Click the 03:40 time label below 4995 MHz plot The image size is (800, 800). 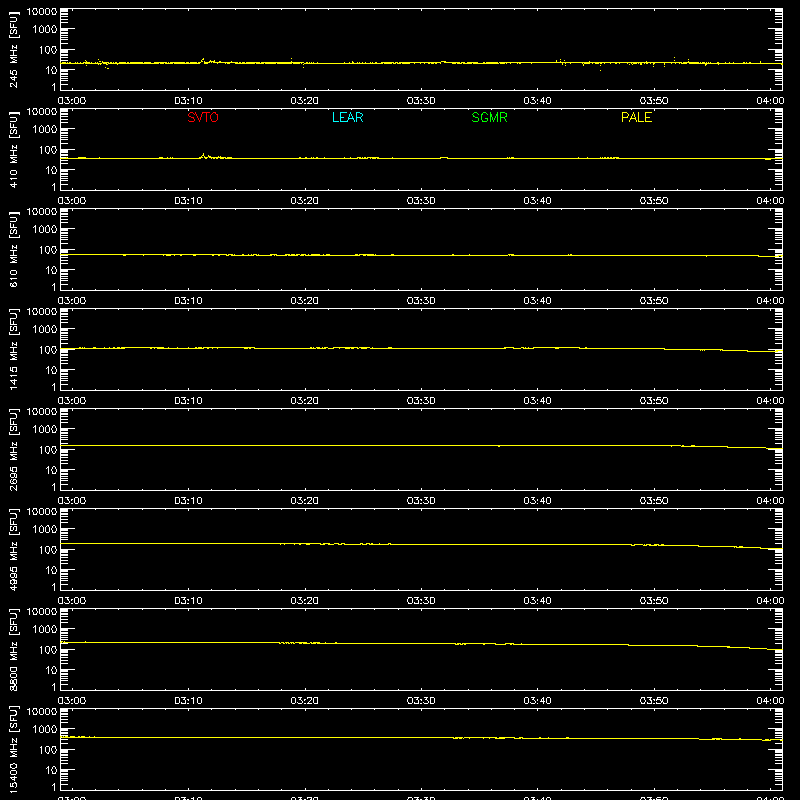click(x=537, y=601)
